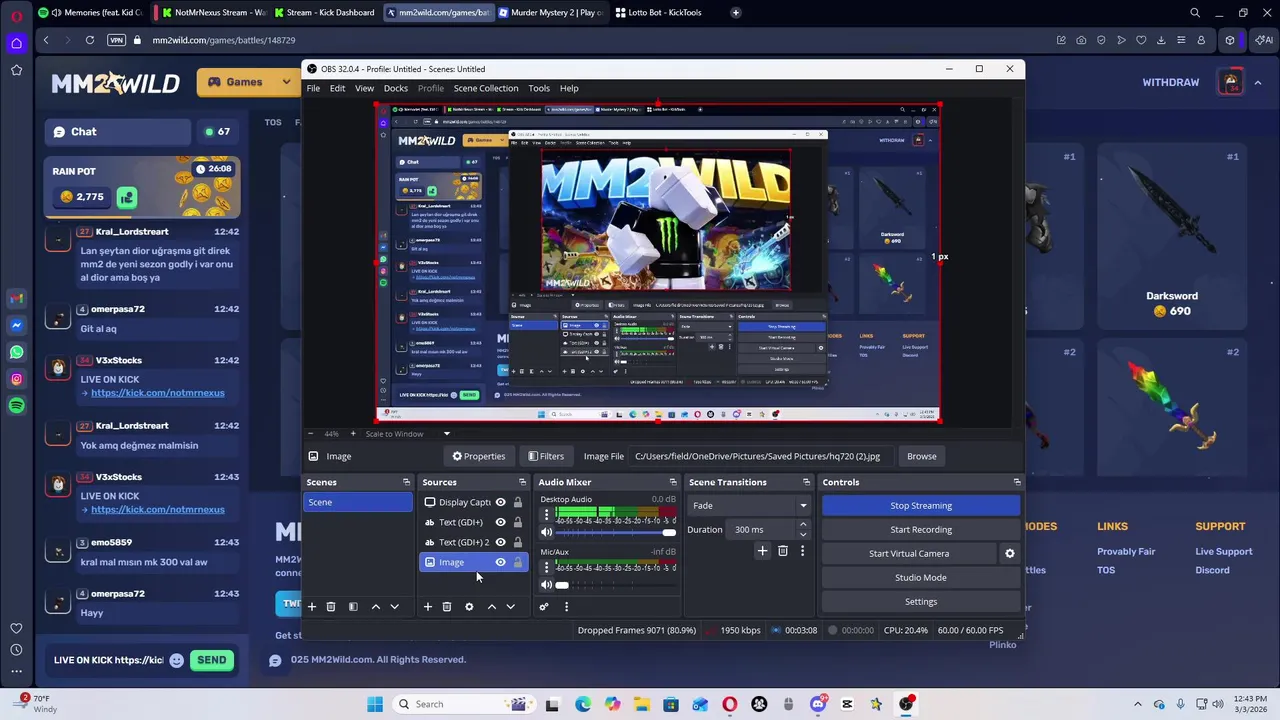1280x720 pixels.
Task: Unlock the Text (GDI+) source
Action: (x=517, y=522)
